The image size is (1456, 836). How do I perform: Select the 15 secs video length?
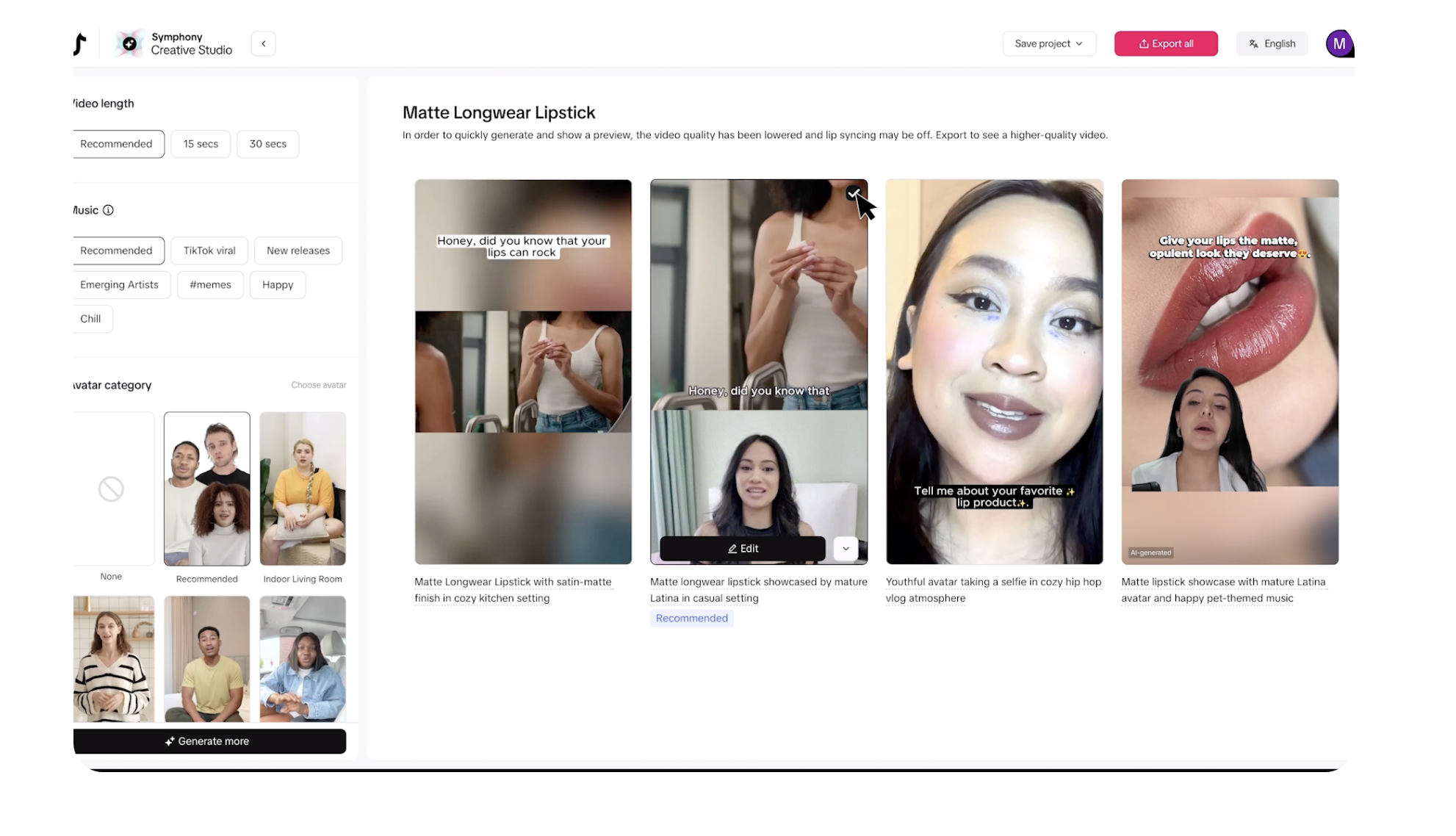[x=201, y=144]
